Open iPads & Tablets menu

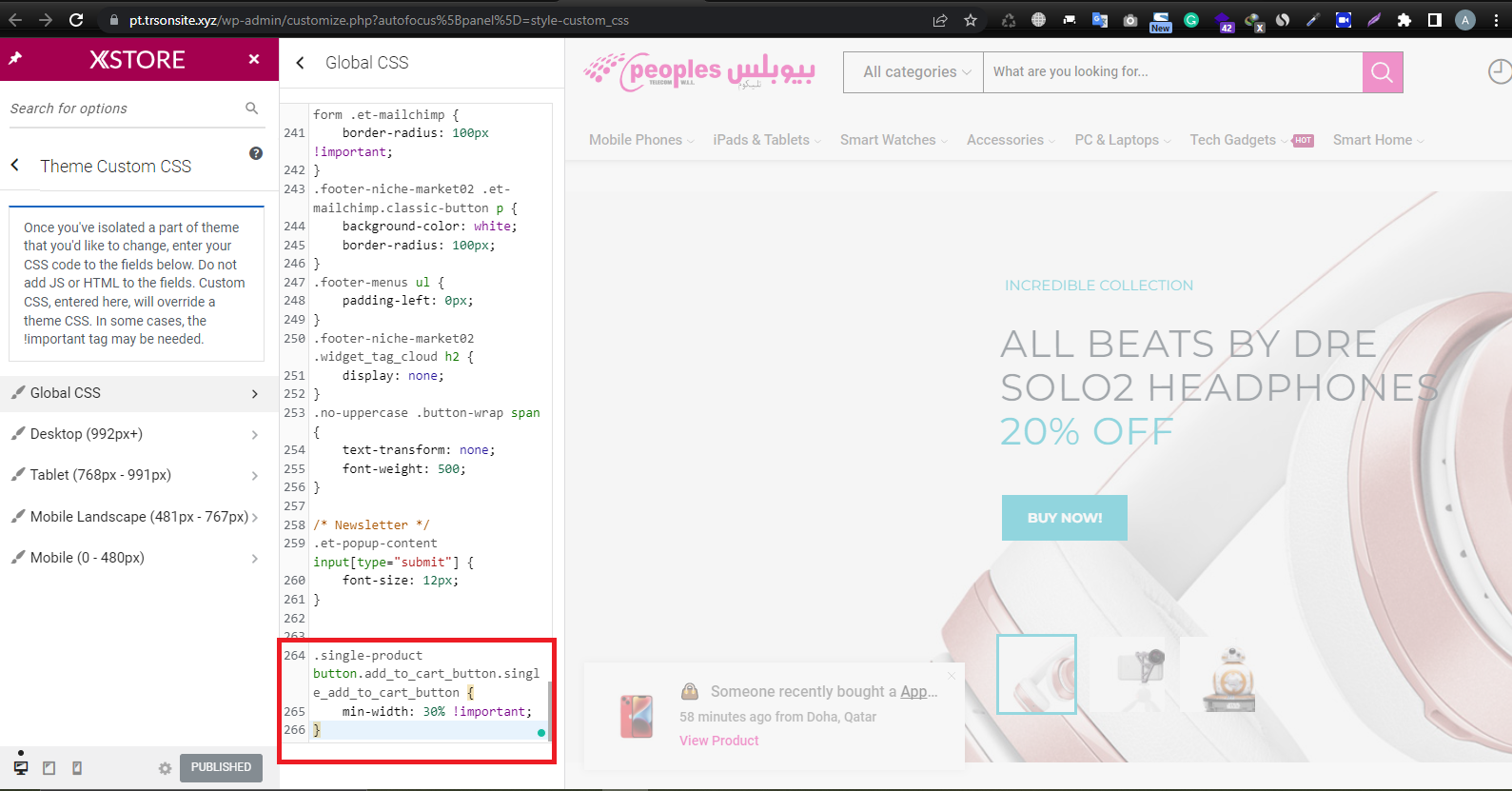pyautogui.click(x=767, y=140)
